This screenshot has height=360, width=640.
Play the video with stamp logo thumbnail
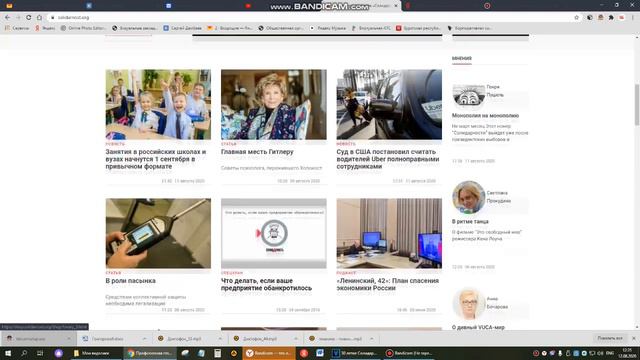(274, 233)
